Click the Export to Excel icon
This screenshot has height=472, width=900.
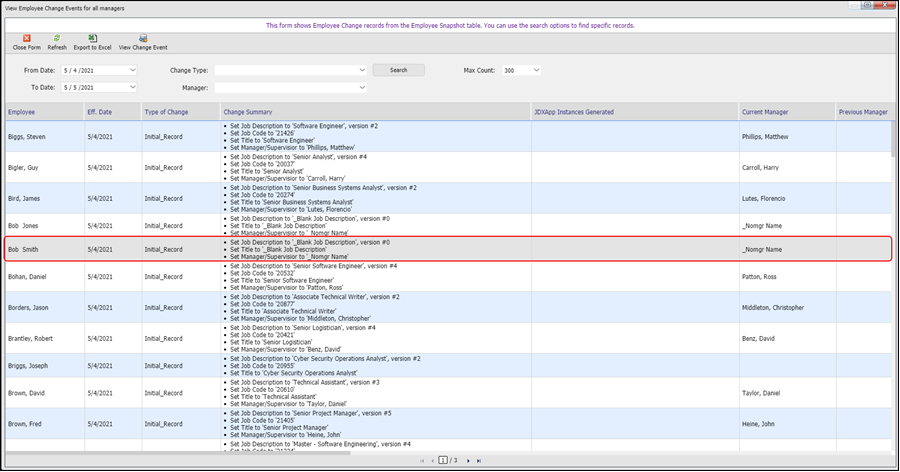(x=92, y=38)
